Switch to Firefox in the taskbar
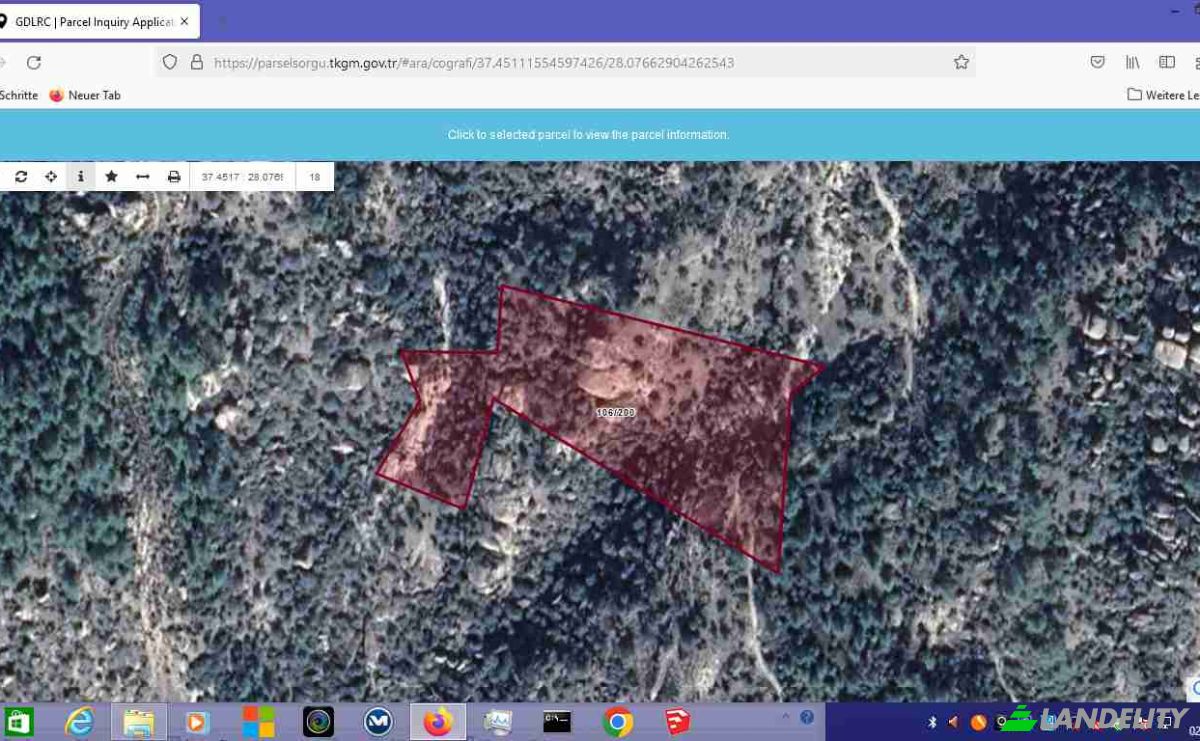Screen dimensions: 1200x741 click(438, 721)
